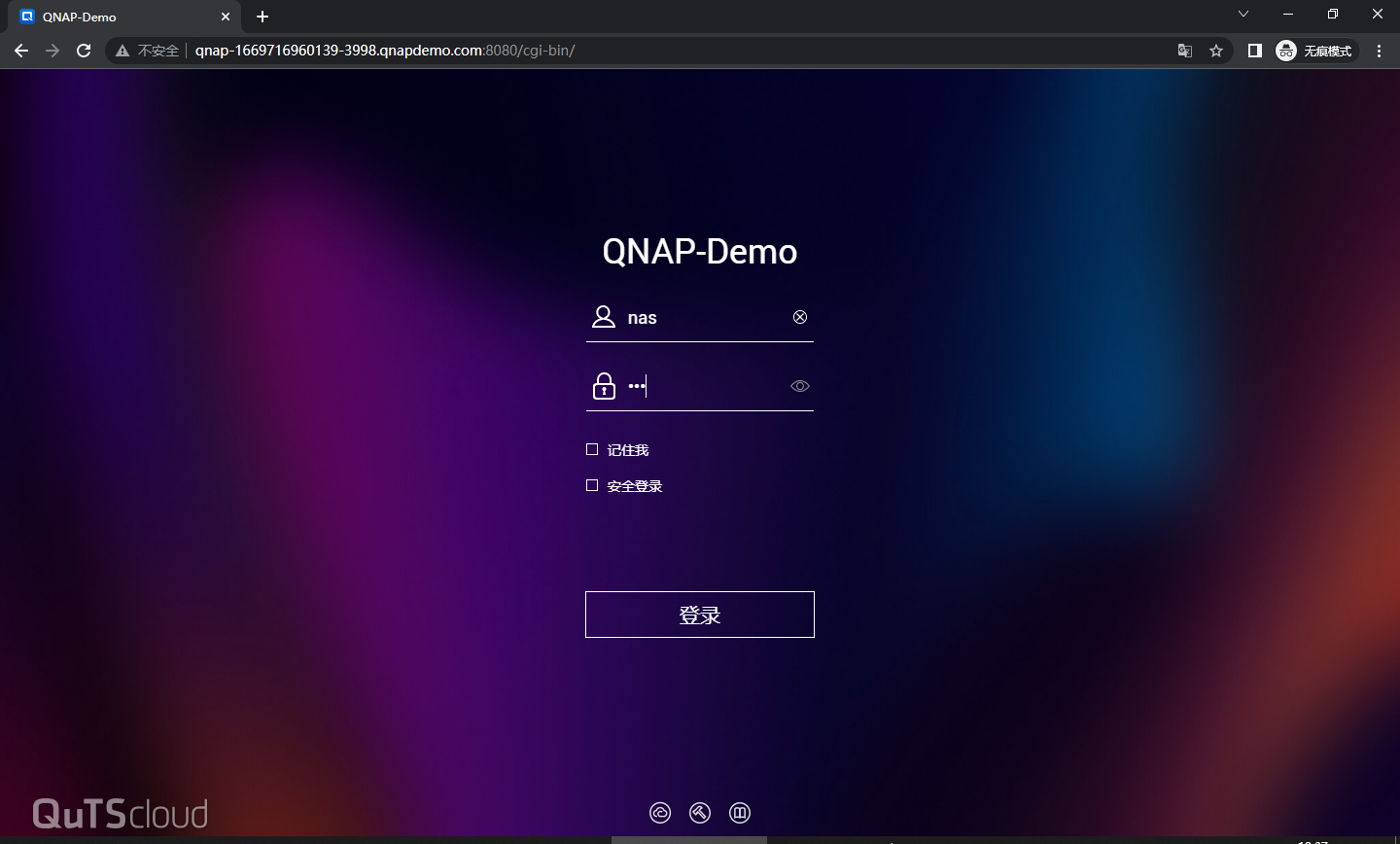
Task: Bookmark this page with the star icon
Action: pos(1216,51)
